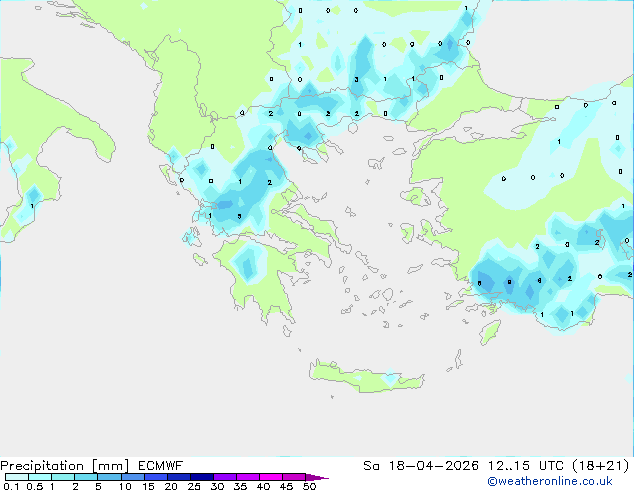Click the legend value 10

125,486
